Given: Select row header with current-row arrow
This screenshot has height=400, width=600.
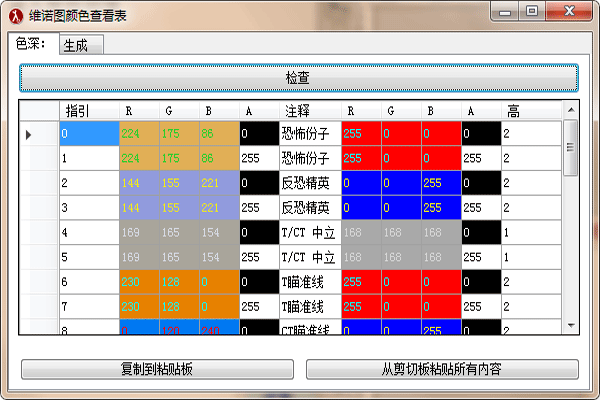Looking at the screenshot, I should click(x=39, y=134).
